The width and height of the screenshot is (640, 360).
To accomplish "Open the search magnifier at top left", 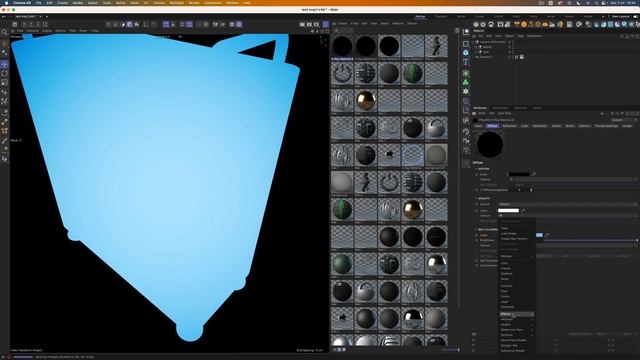I will pos(4,32).
